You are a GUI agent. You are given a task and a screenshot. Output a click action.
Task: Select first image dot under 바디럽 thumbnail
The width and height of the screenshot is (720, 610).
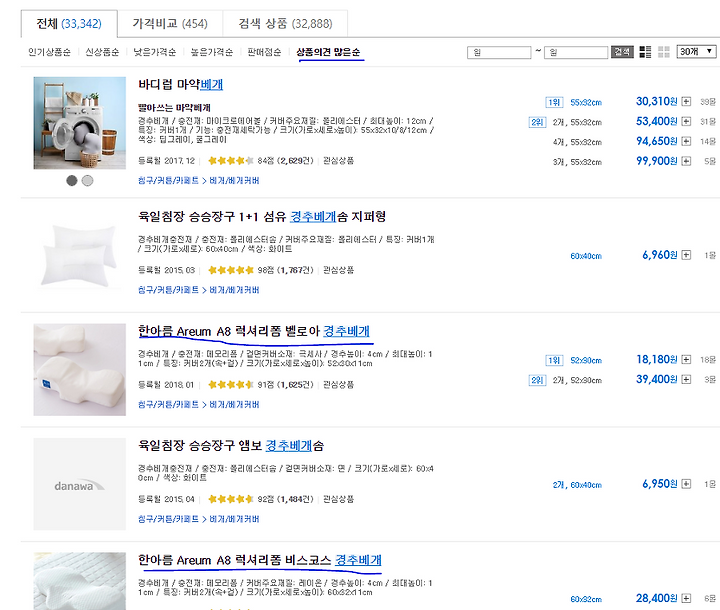(72, 181)
